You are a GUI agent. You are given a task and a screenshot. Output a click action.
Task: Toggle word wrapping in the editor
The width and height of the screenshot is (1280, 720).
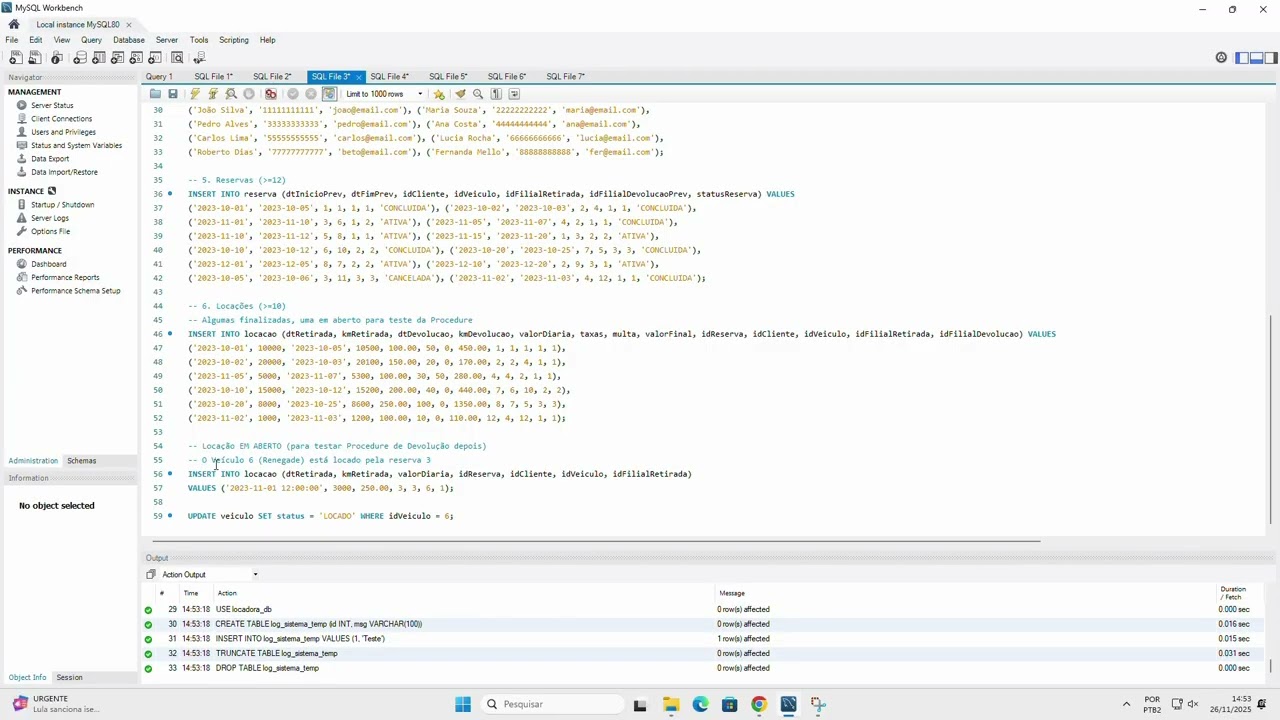pyautogui.click(x=514, y=94)
